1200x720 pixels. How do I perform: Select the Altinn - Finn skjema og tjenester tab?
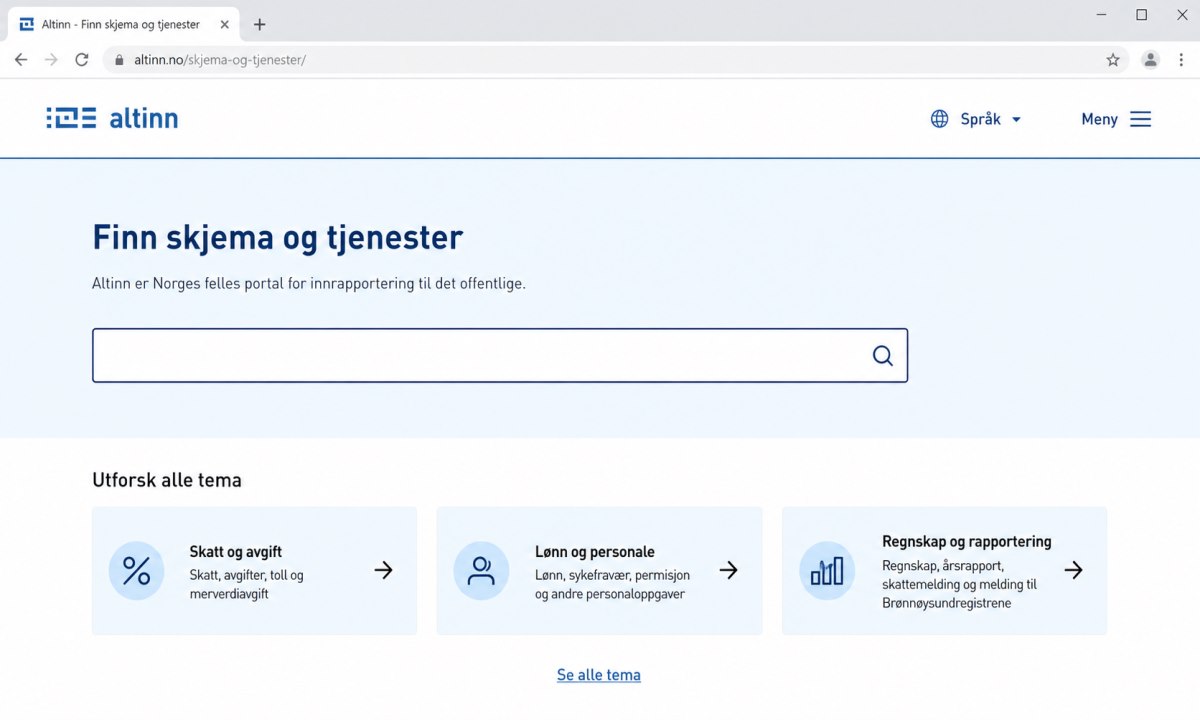point(121,24)
